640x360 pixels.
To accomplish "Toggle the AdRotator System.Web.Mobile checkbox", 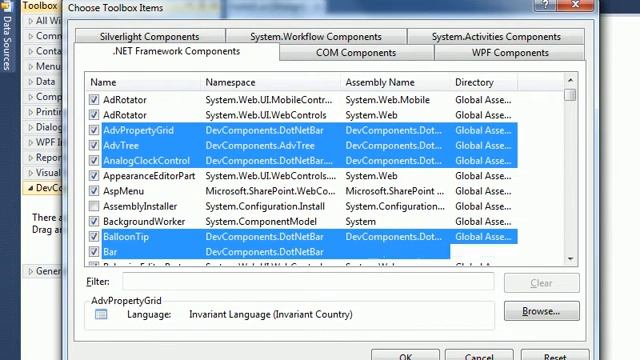I will point(94,100).
